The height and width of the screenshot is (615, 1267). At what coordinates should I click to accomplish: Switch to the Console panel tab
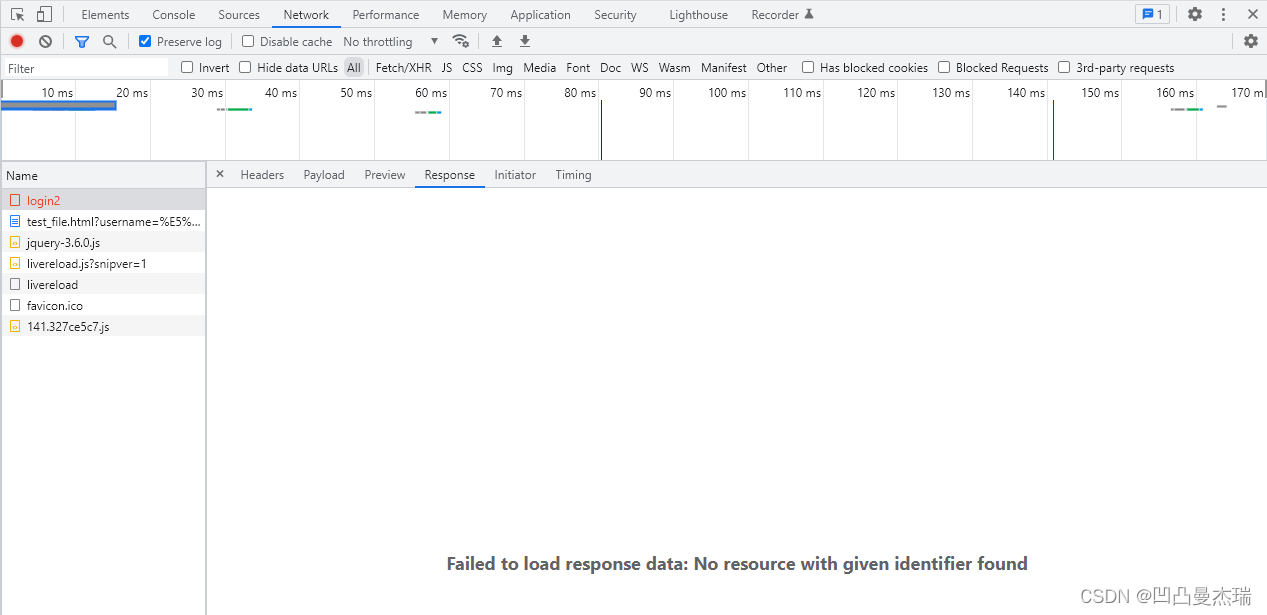pos(174,15)
